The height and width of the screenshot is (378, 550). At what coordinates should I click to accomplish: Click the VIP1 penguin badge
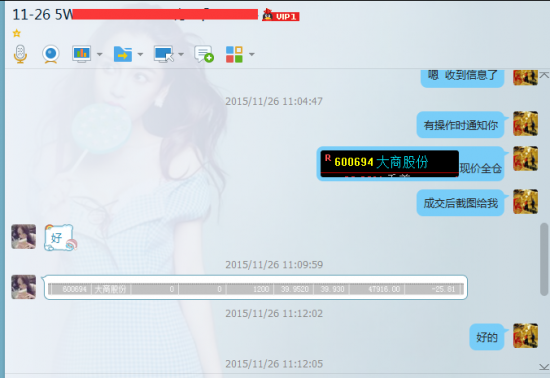click(281, 15)
